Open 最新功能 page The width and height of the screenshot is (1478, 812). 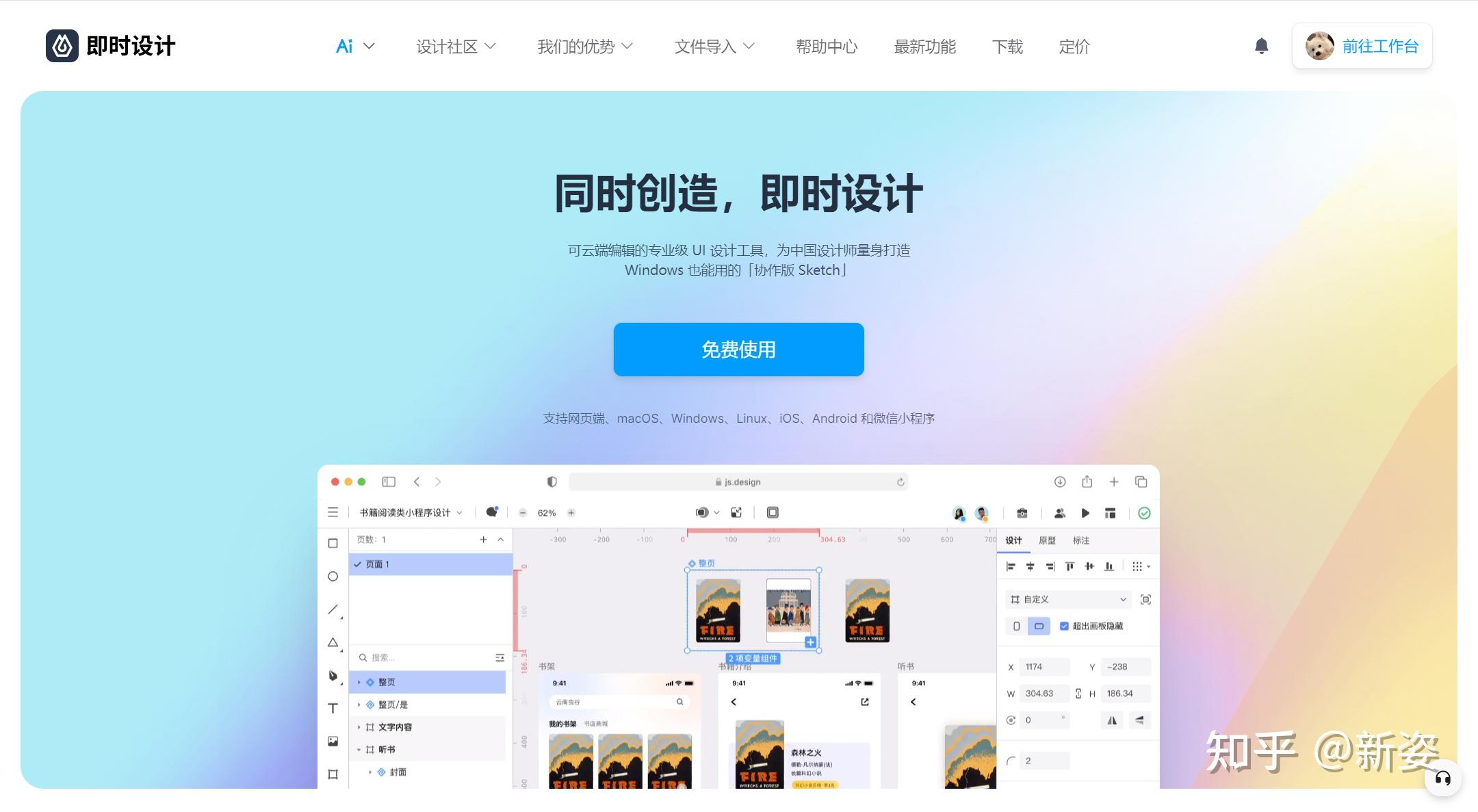click(924, 47)
